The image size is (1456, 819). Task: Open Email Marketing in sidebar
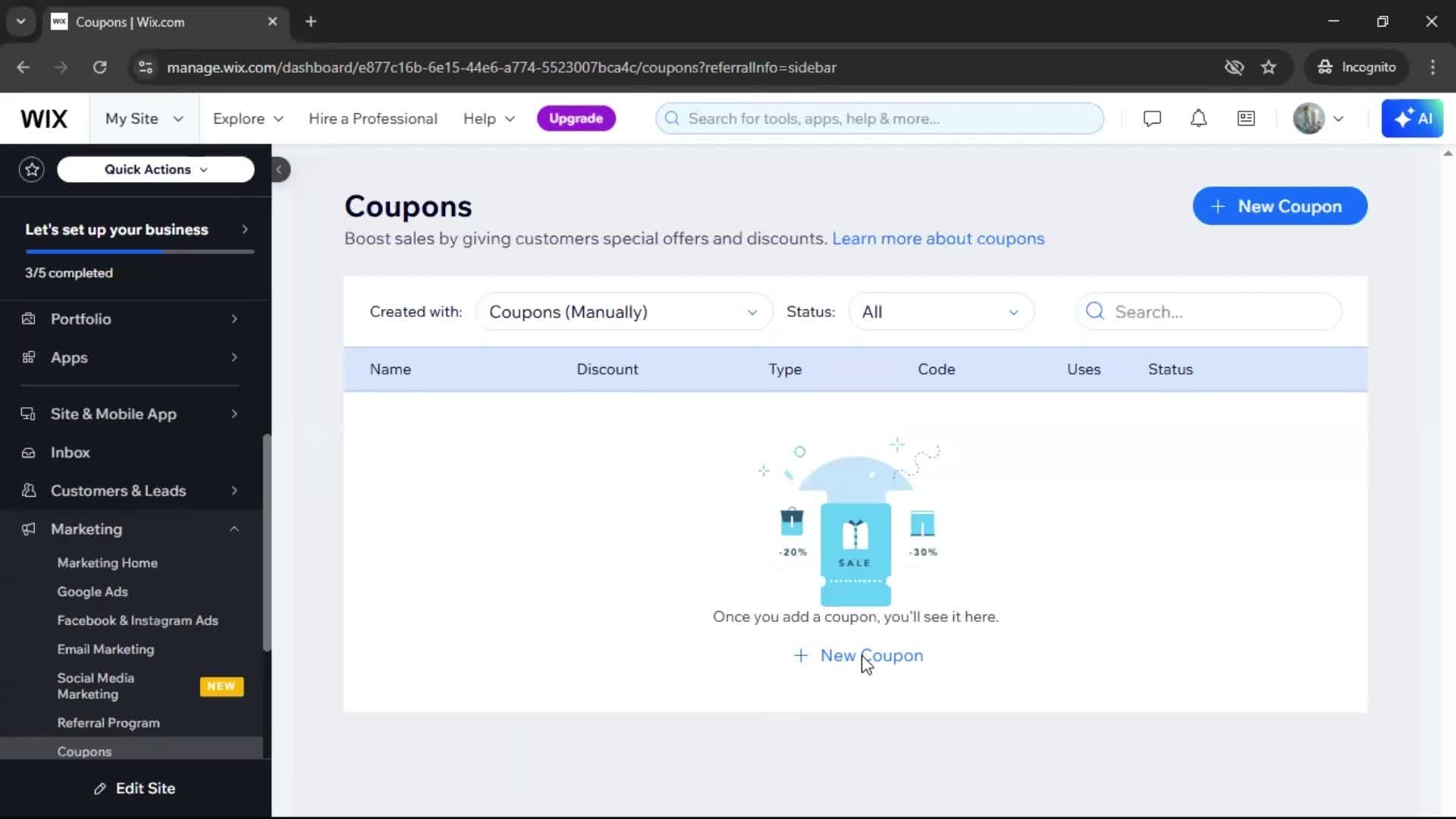pyautogui.click(x=105, y=649)
